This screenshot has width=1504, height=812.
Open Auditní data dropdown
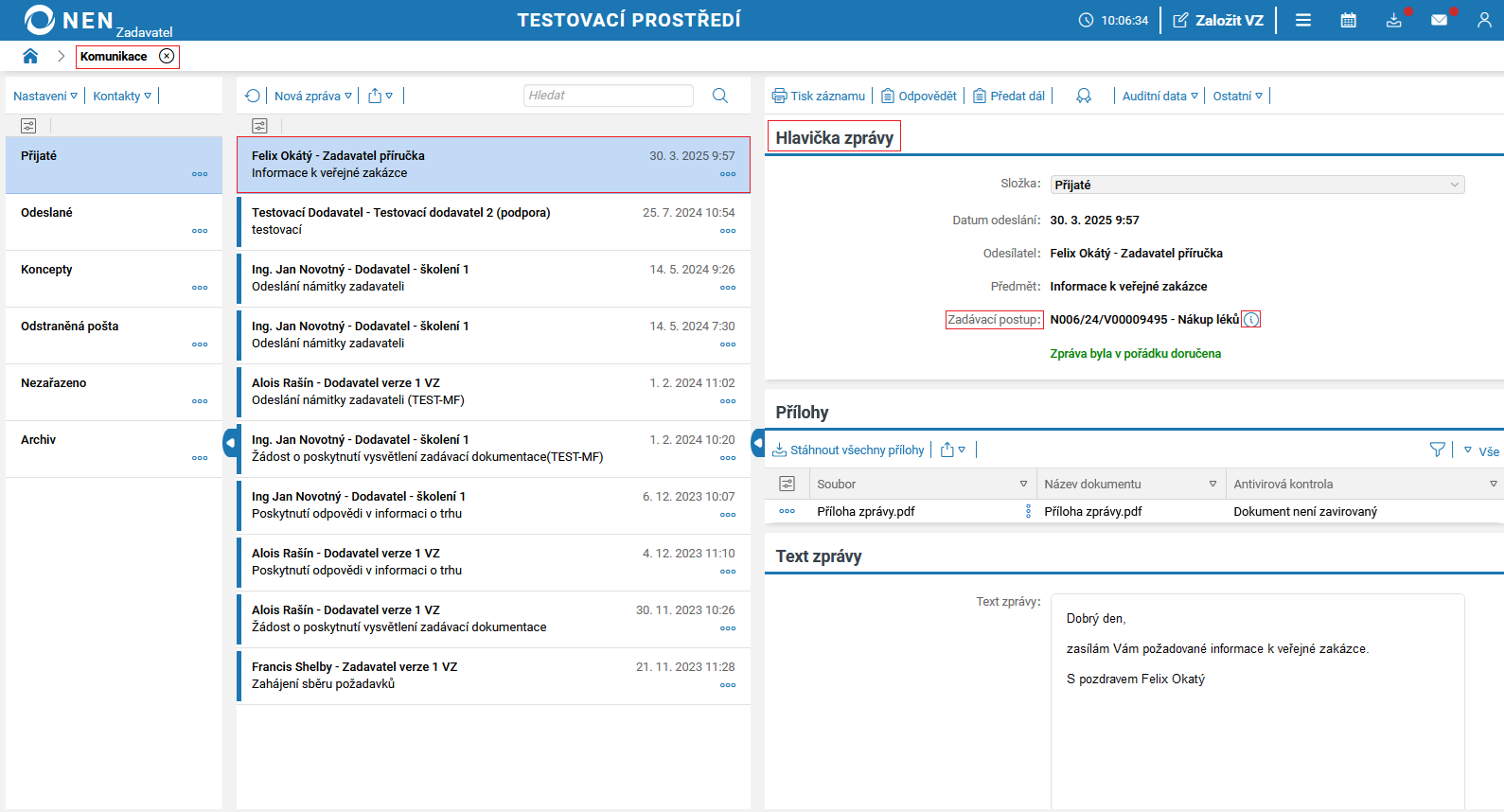pos(1160,96)
